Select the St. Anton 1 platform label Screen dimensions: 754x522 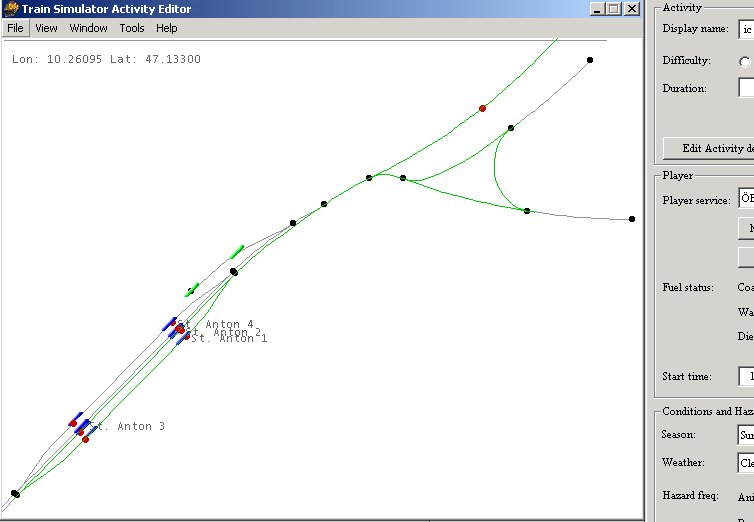229,339
